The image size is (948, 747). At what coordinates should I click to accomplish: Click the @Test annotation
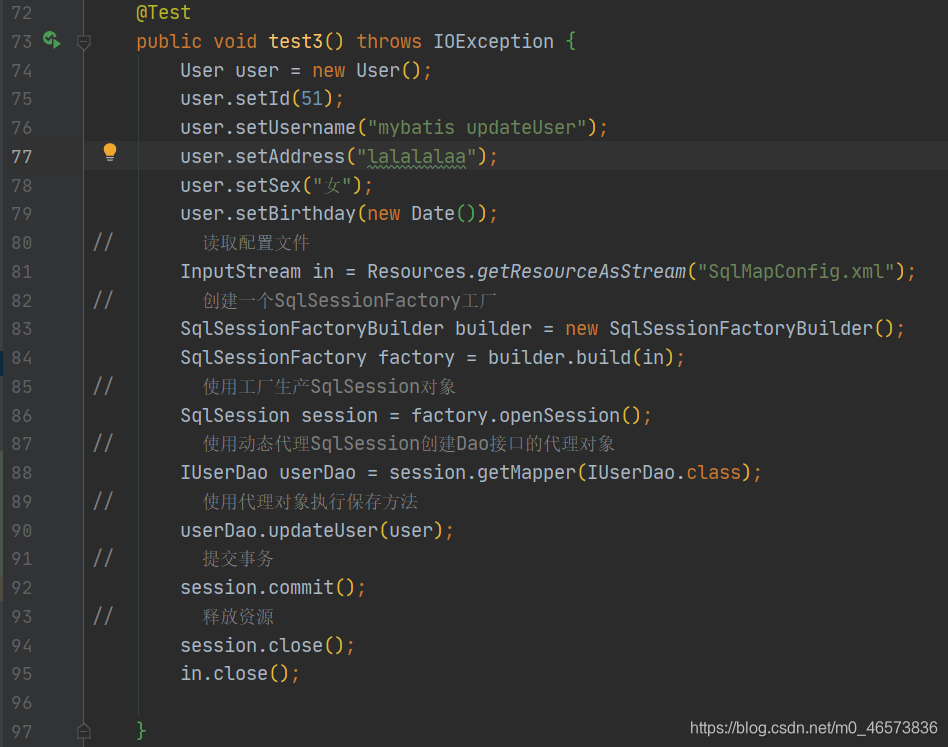click(163, 13)
